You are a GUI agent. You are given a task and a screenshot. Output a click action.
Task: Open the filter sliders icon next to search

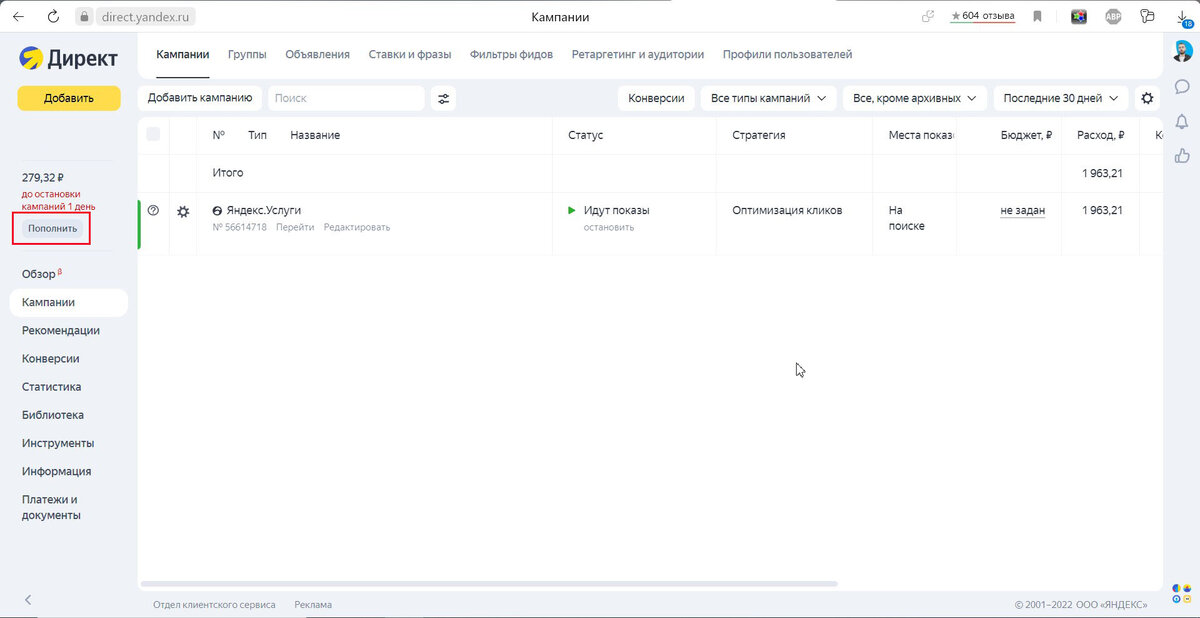tap(444, 98)
